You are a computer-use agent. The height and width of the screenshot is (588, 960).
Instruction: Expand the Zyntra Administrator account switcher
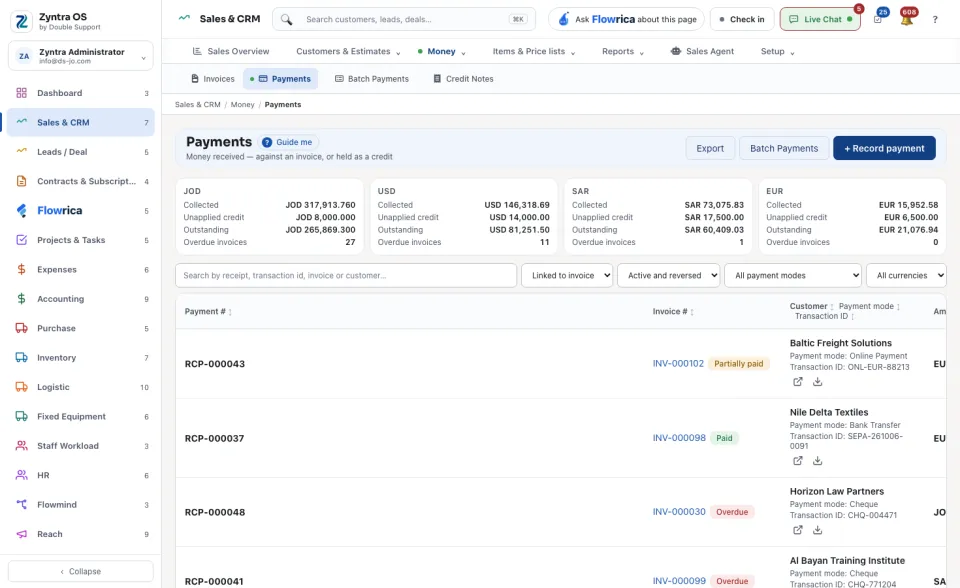pos(81,56)
